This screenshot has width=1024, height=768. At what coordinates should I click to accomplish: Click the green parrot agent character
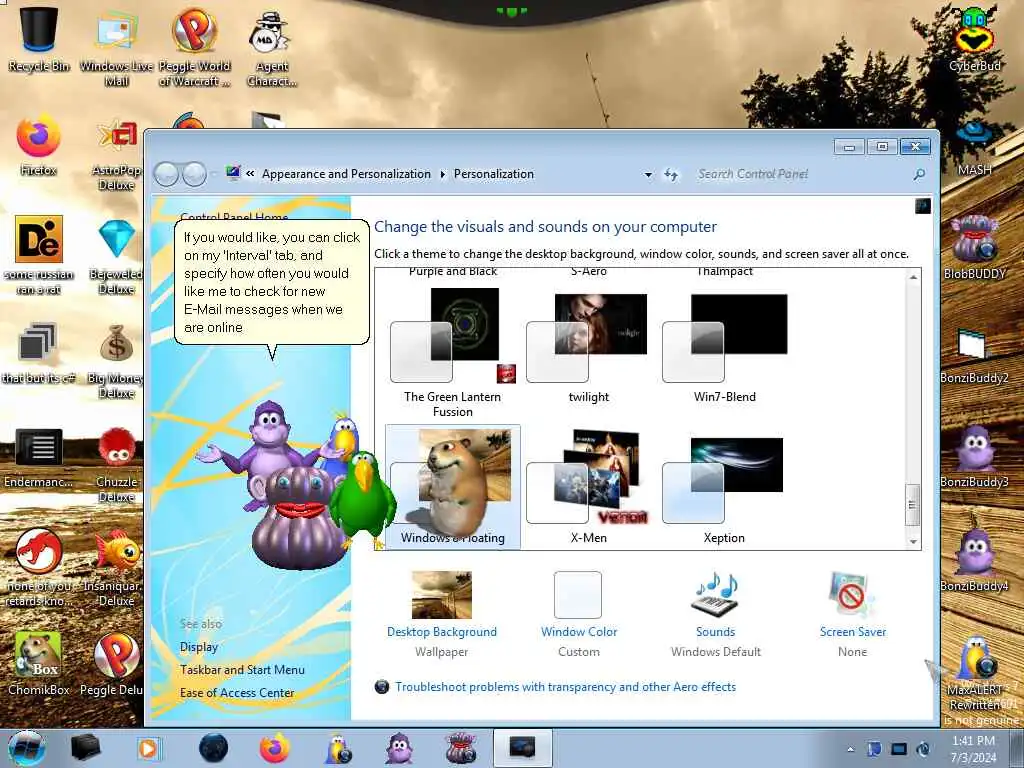(x=363, y=498)
